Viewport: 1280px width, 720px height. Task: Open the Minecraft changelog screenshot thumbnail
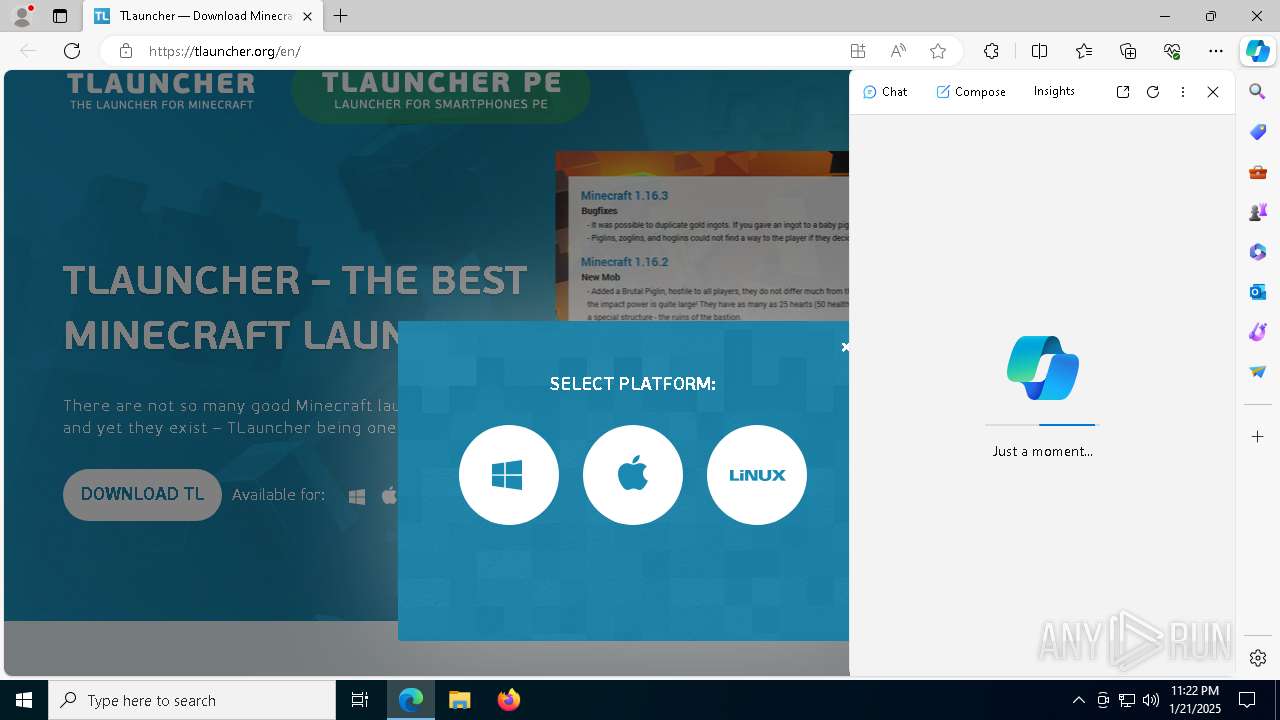tap(702, 236)
